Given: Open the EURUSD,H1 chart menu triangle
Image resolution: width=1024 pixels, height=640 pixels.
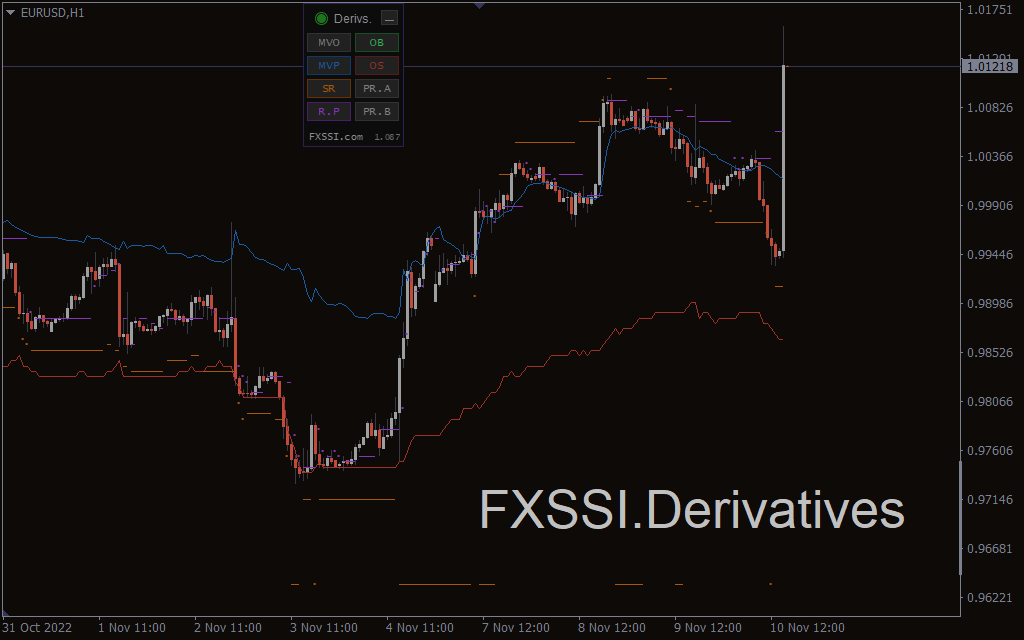Looking at the screenshot, I should click(x=10, y=12).
